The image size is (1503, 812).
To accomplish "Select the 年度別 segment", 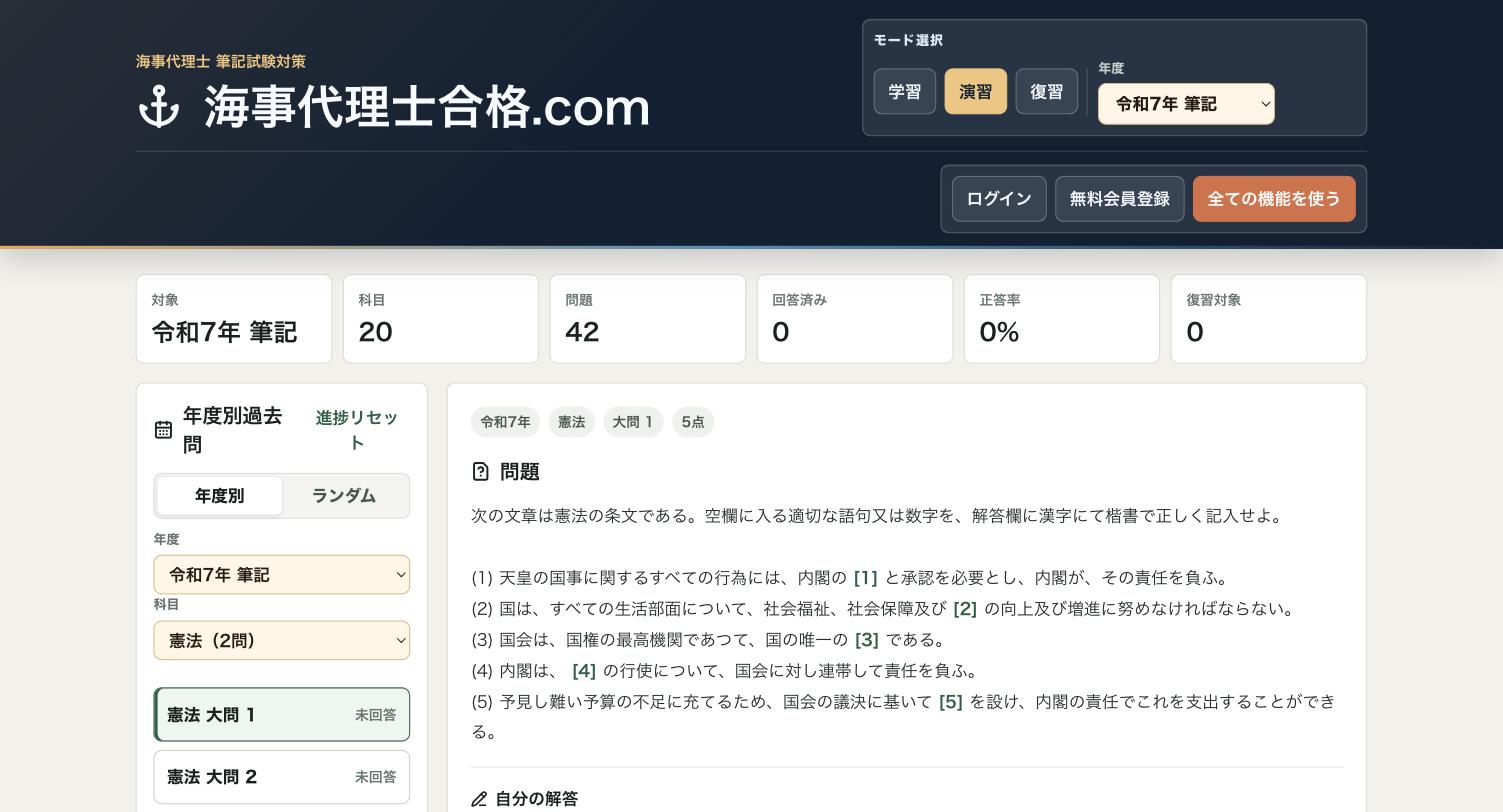I will point(219,496).
